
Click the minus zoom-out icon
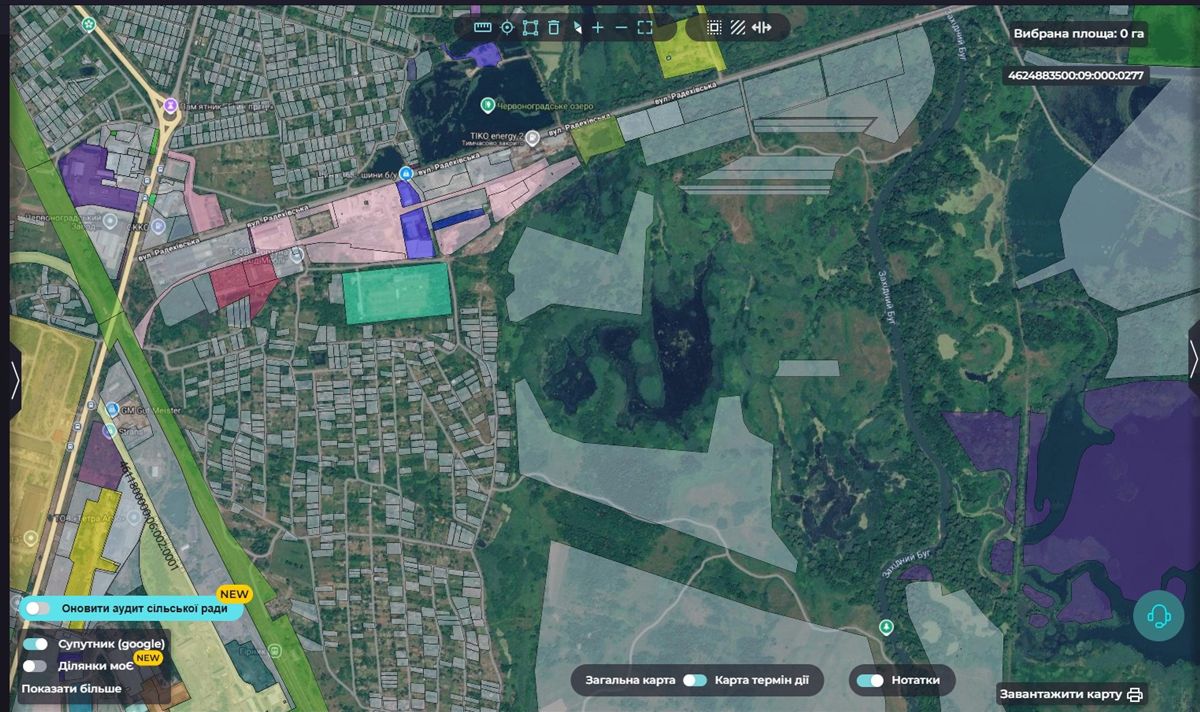pyautogui.click(x=621, y=27)
